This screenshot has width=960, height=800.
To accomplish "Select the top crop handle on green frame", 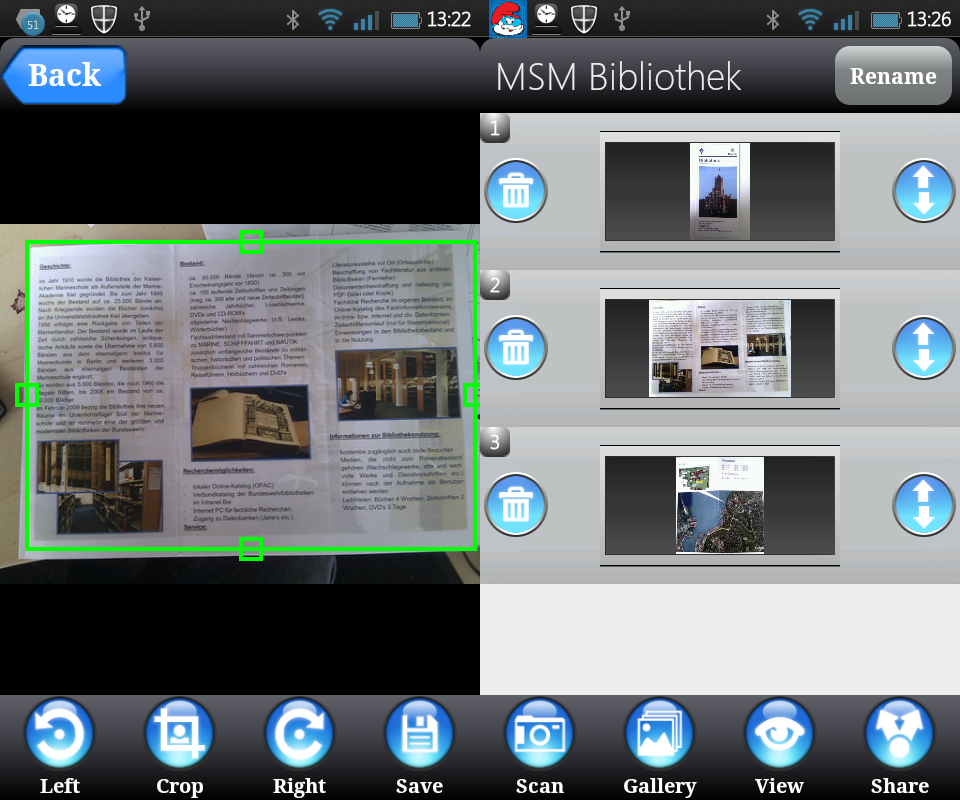I will click(251, 241).
